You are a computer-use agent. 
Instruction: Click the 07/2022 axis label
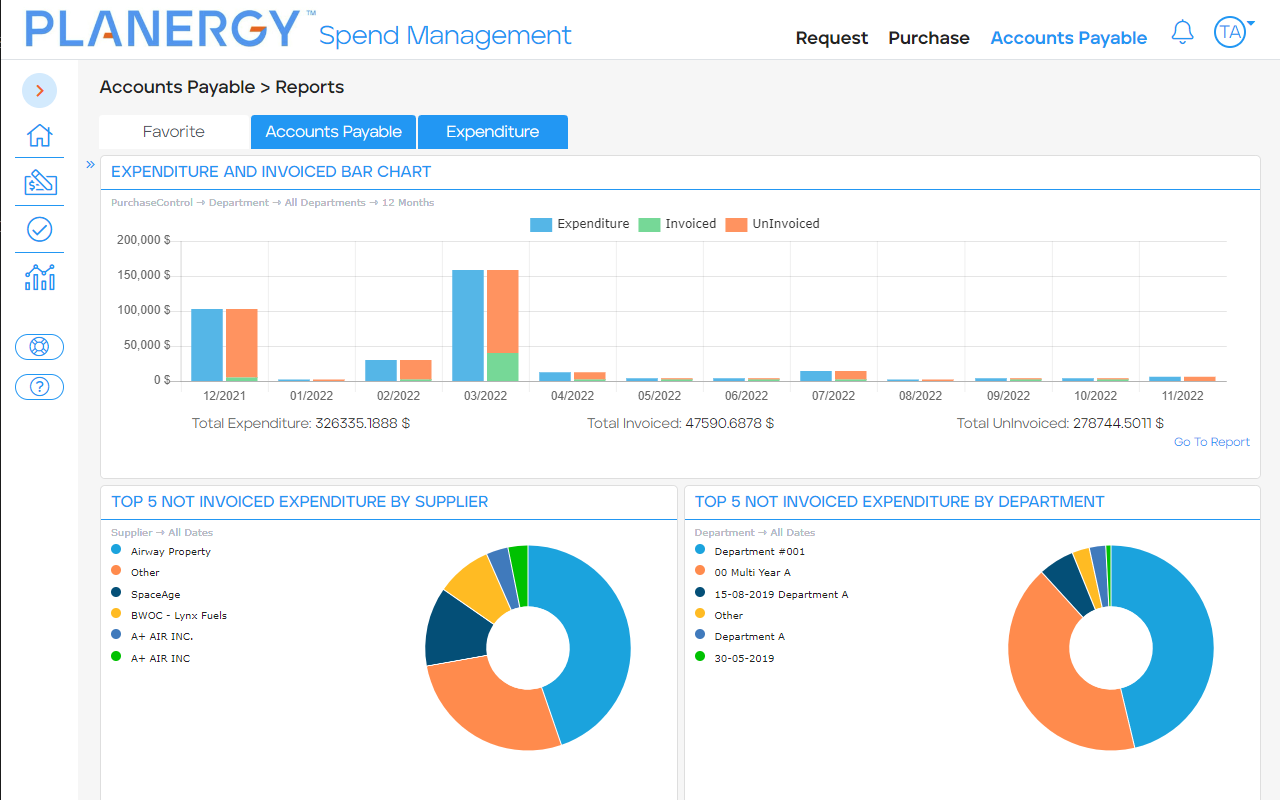833,396
